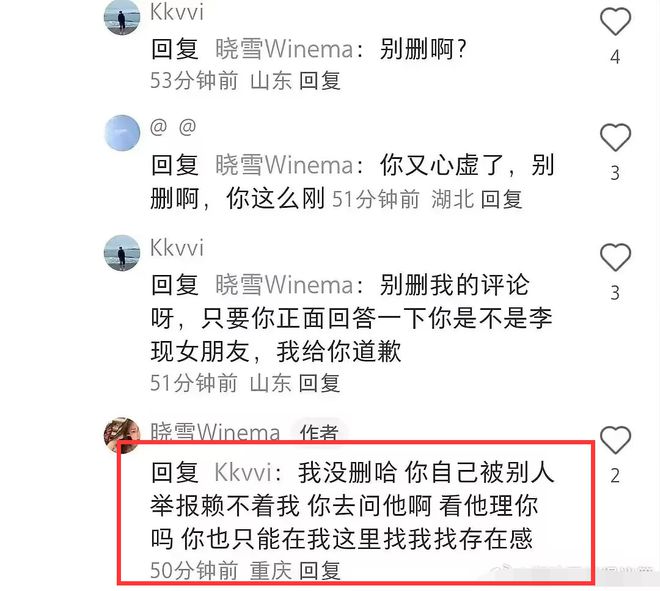The height and width of the screenshot is (591, 660).
Task: Like the @ @ user's comment with its heart
Action: pos(615,138)
